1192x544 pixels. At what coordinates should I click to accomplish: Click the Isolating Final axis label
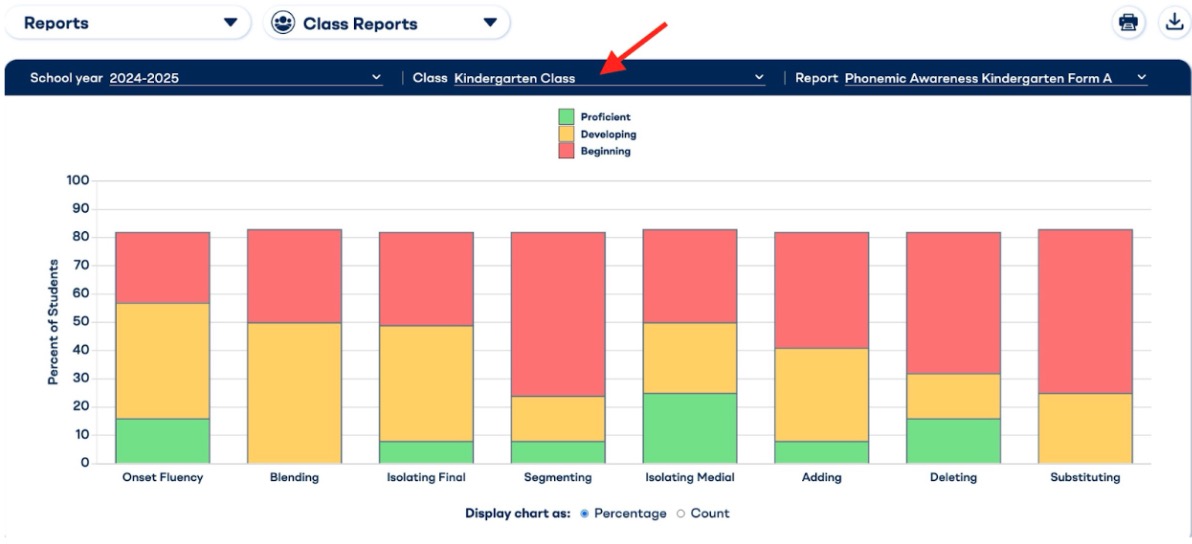426,478
